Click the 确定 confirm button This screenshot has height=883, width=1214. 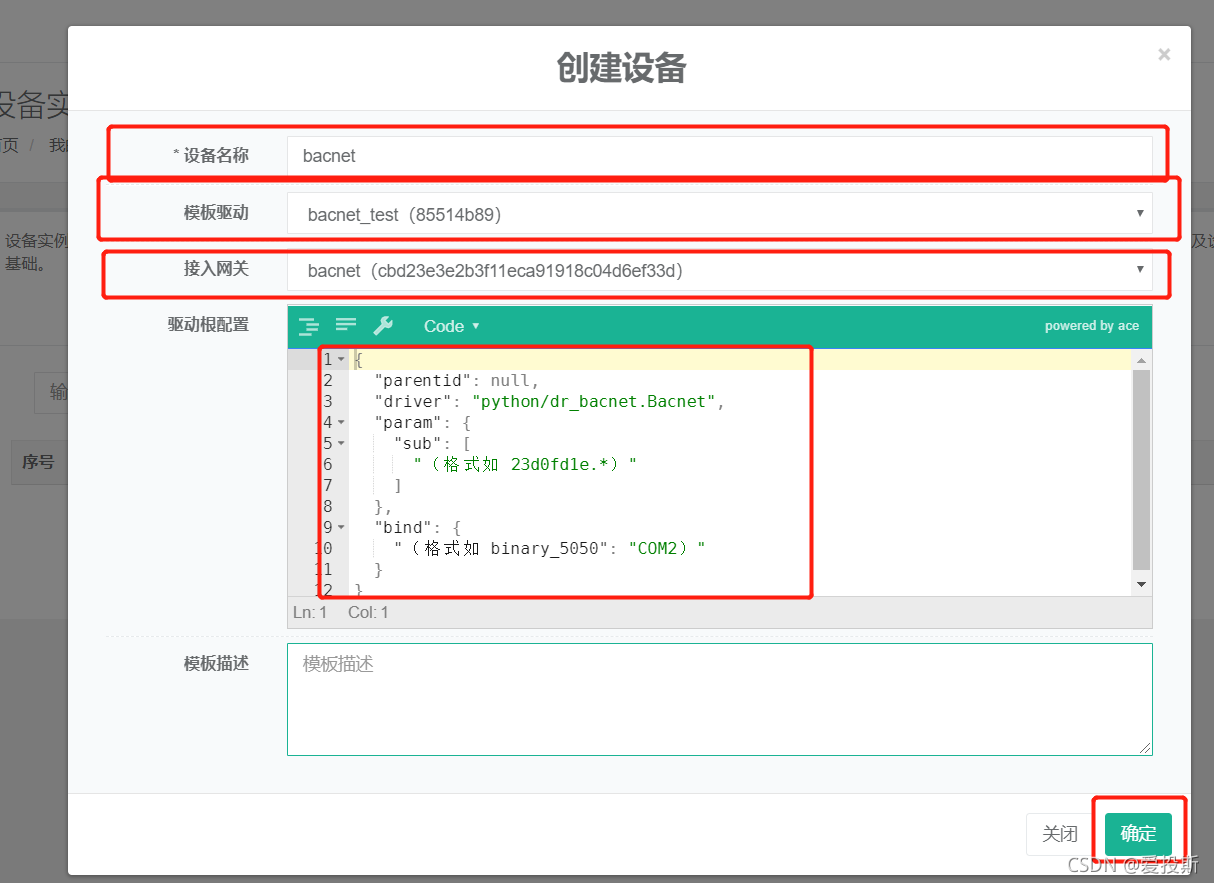[1138, 834]
